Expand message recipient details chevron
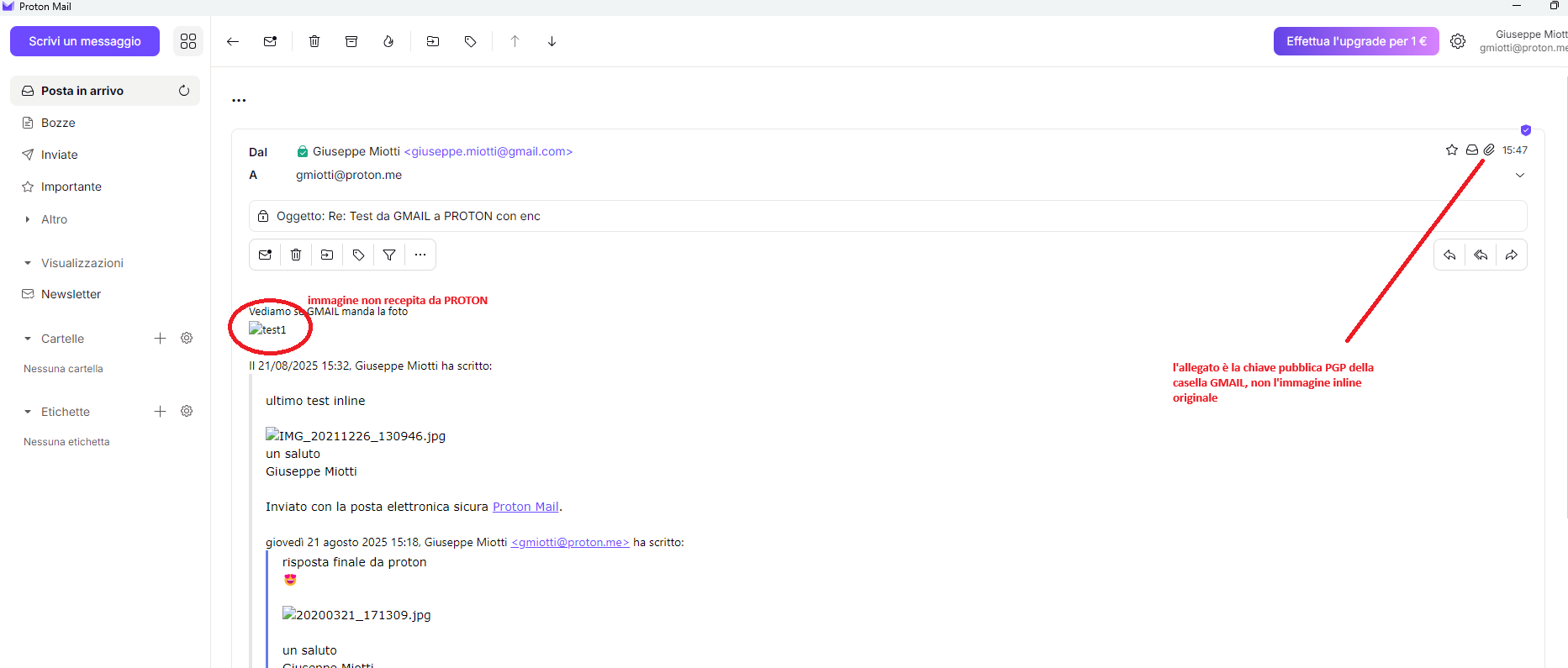This screenshot has height=668, width=1568. pyautogui.click(x=1520, y=176)
